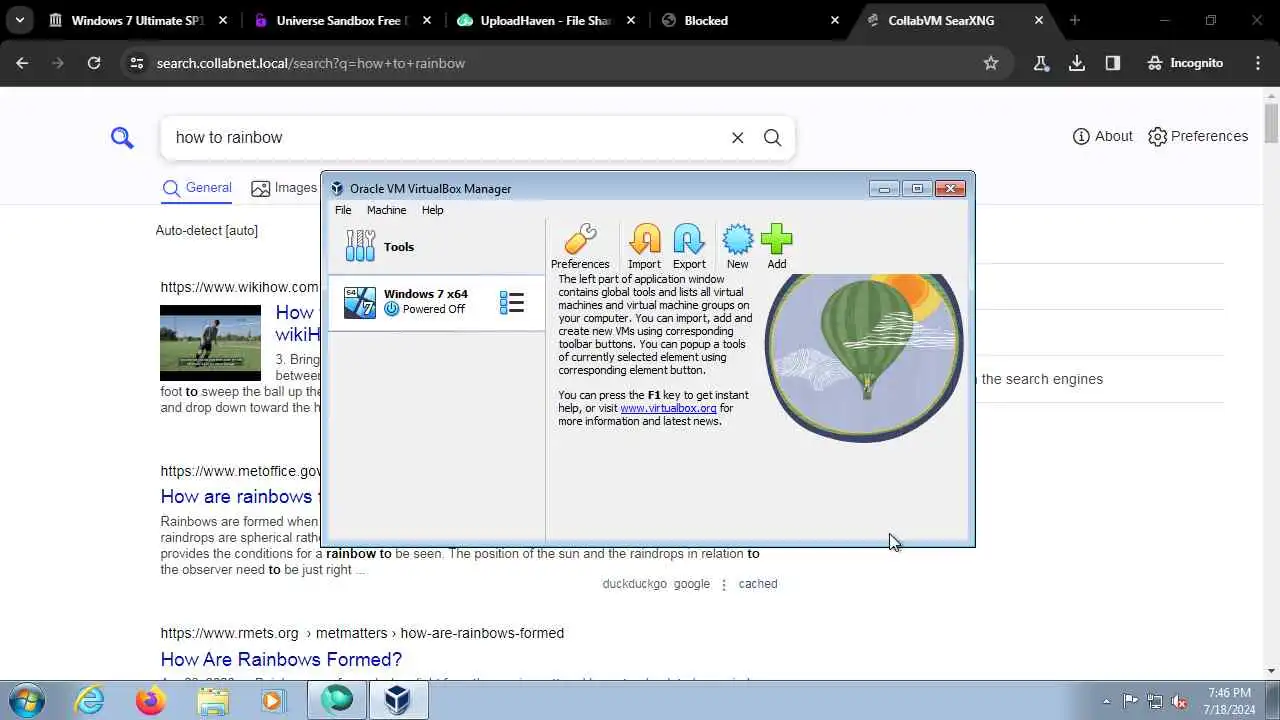This screenshot has height=720, width=1280.
Task: Open the Machine menu in VirtualBox
Action: tap(386, 210)
